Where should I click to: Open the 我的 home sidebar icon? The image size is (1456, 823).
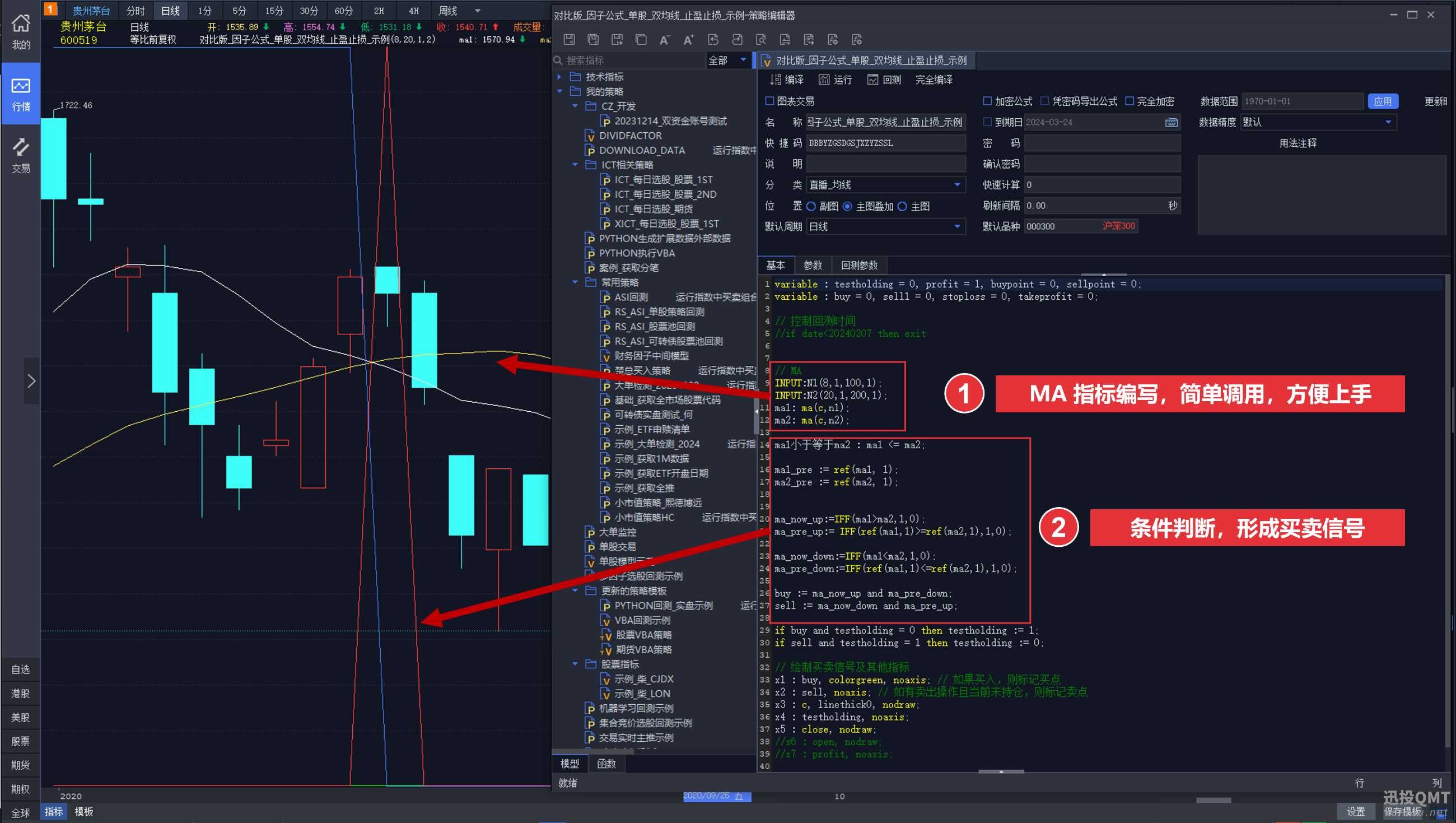(x=21, y=31)
